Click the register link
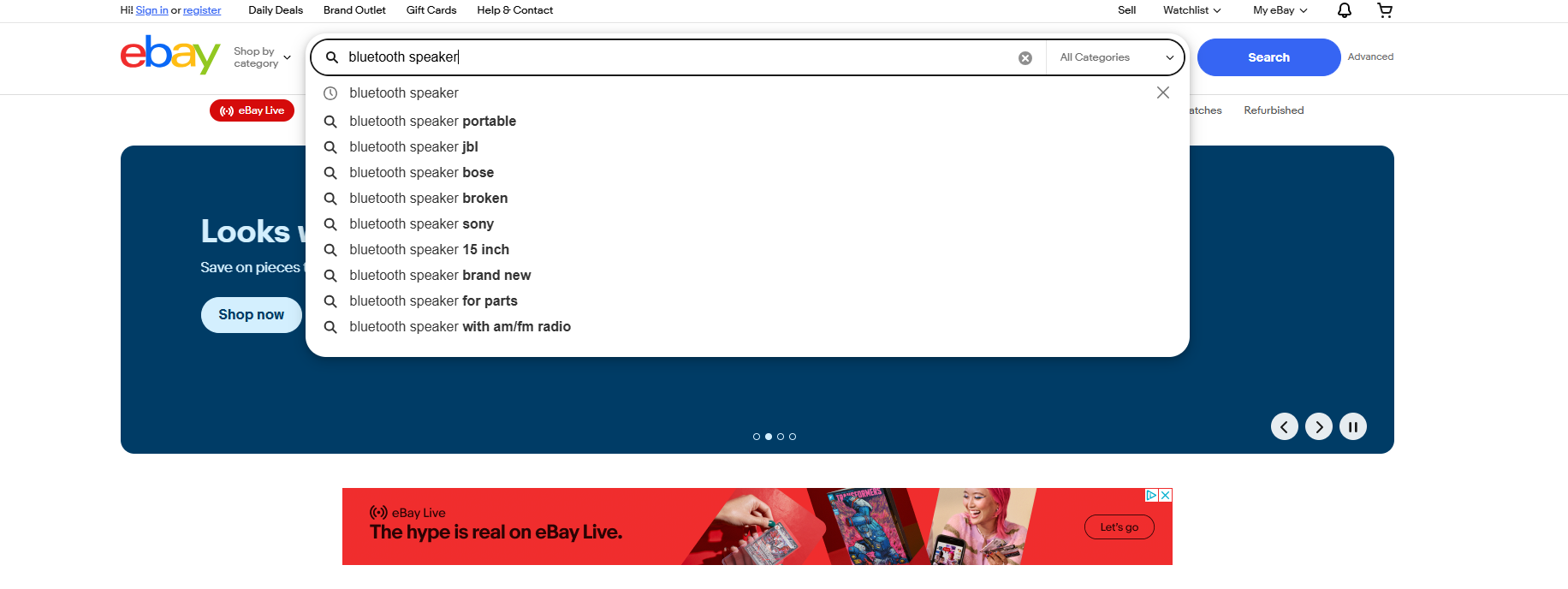The image size is (1568, 589). tap(202, 10)
